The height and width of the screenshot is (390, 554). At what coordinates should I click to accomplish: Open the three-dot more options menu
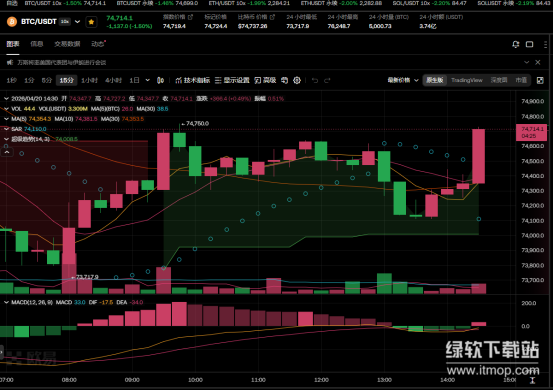[x=545, y=44]
